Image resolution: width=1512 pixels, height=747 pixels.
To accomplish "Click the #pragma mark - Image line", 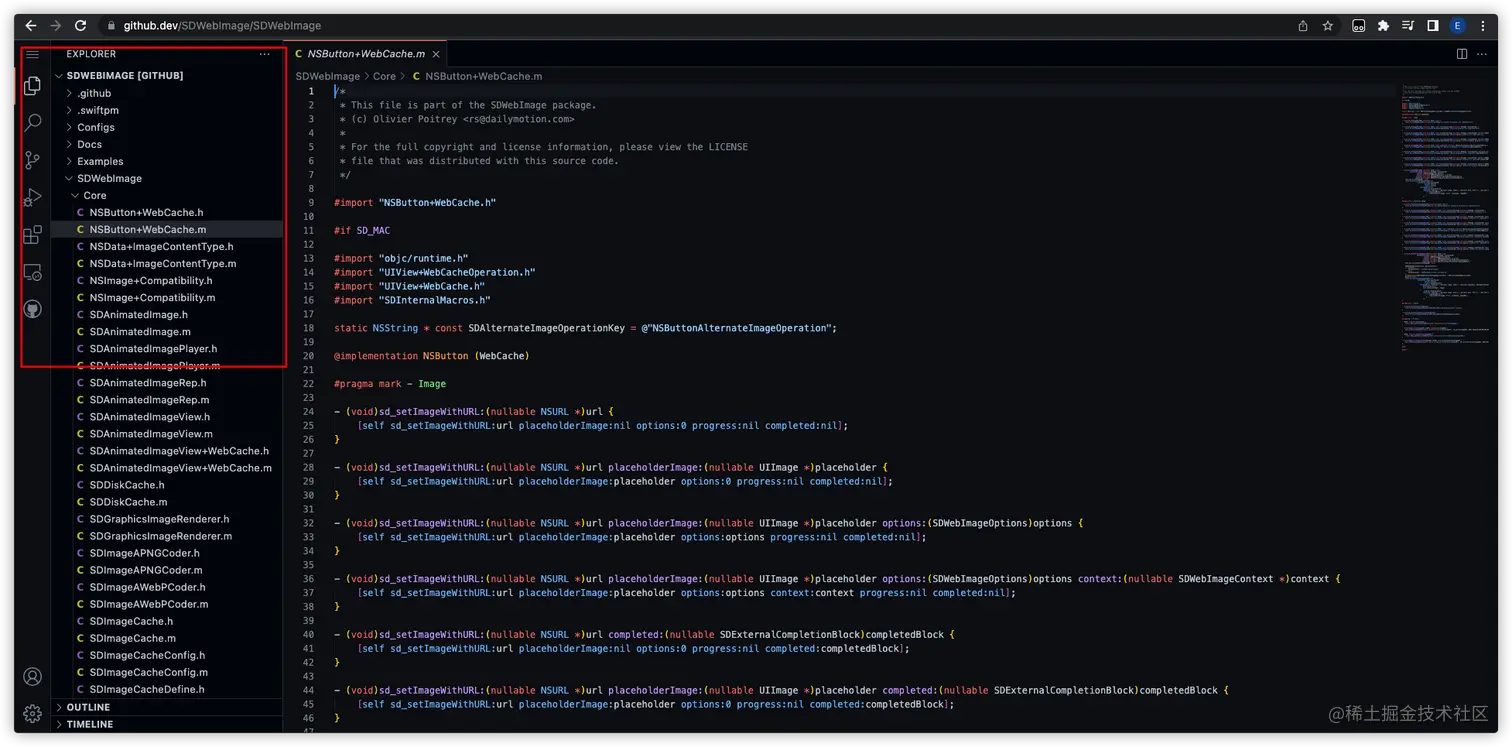I will [x=390, y=384].
